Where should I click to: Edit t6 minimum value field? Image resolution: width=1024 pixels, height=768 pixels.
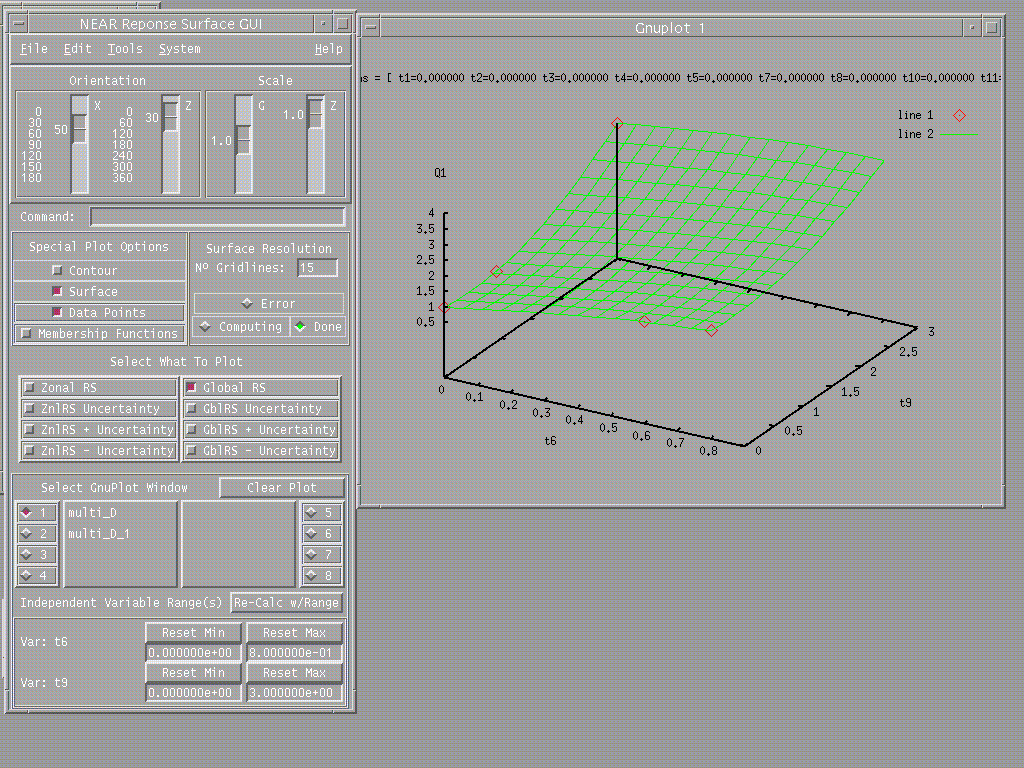click(193, 653)
